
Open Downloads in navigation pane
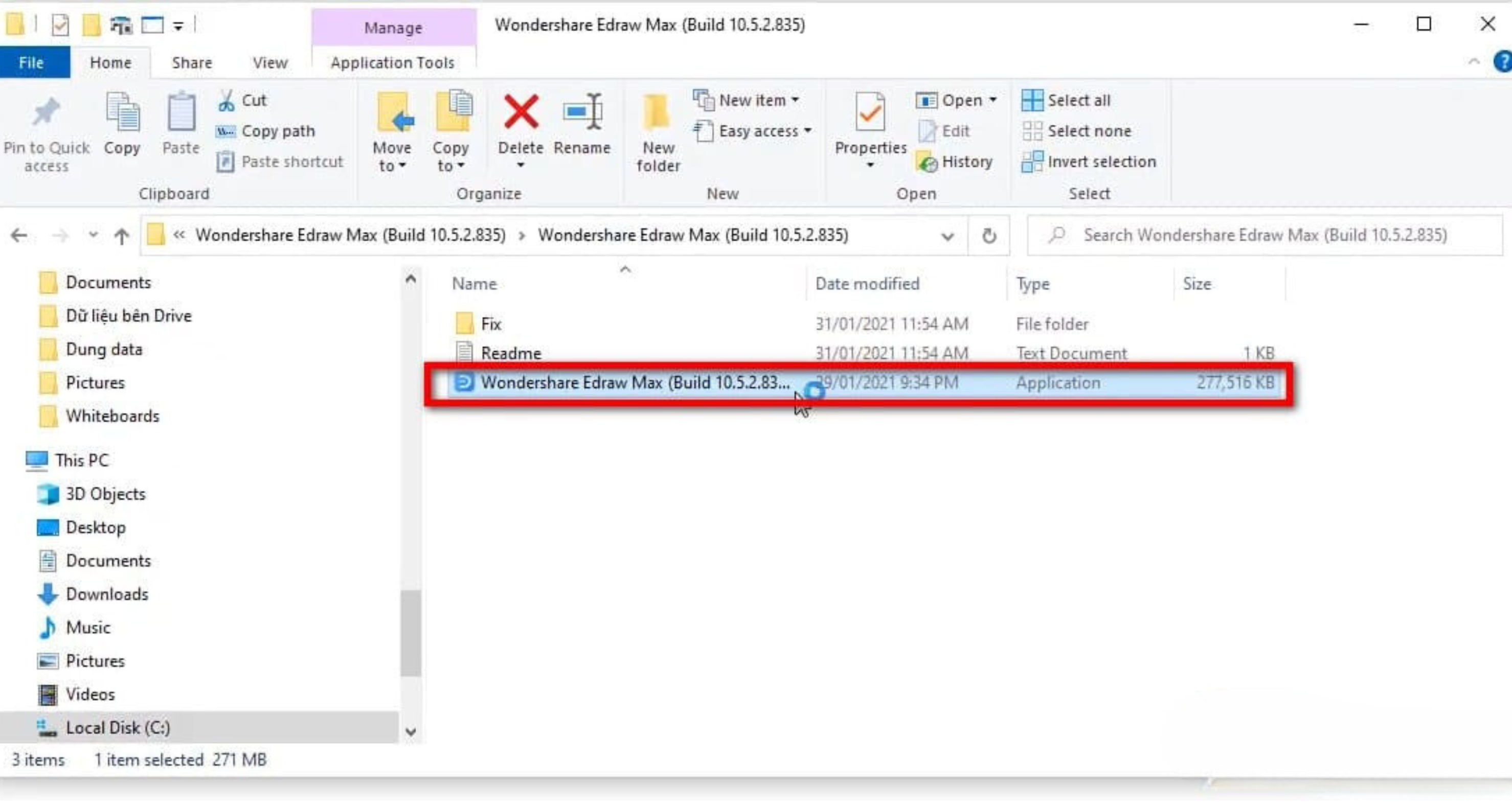[x=93, y=594]
